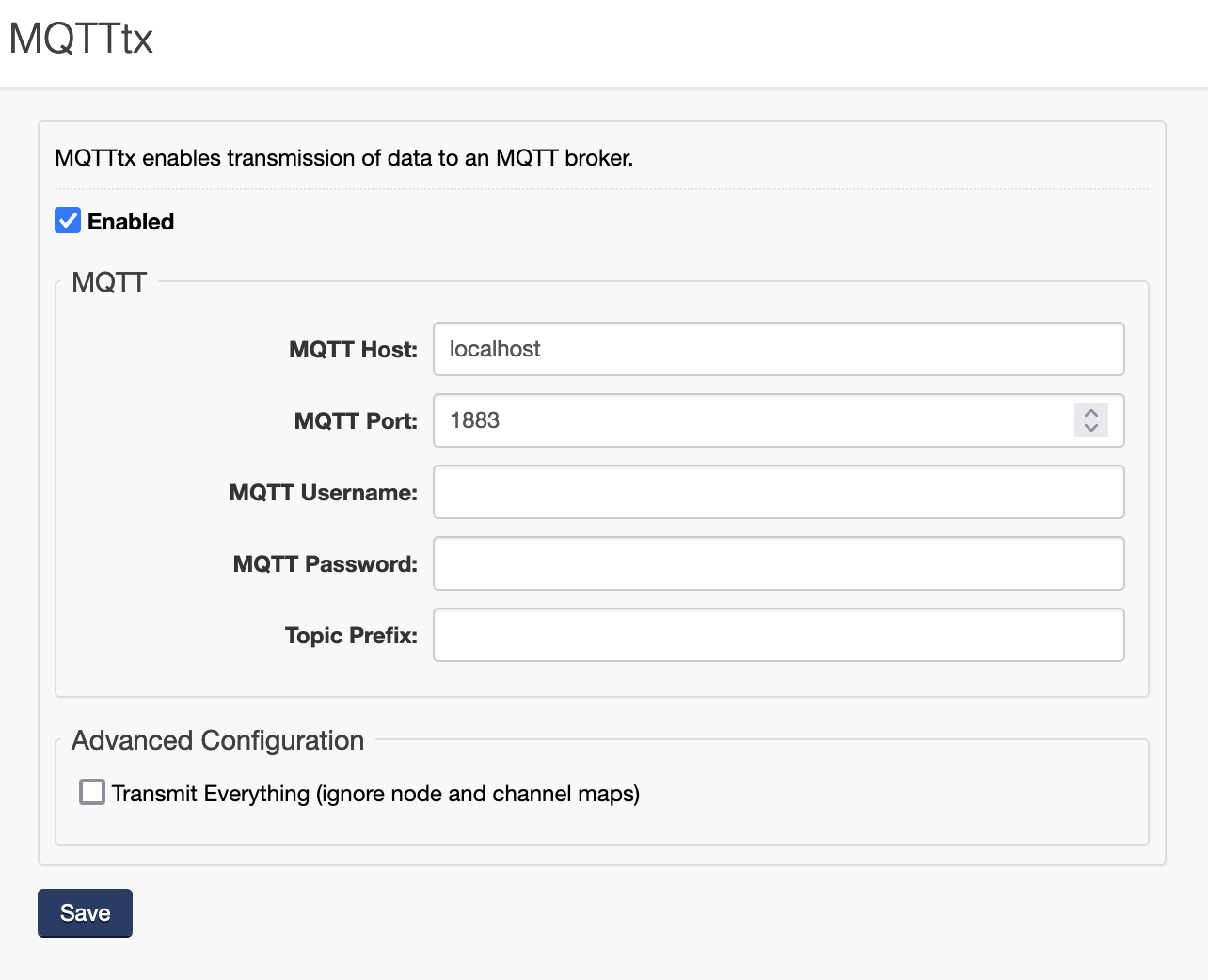Focus the Topic Prefix input
This screenshot has width=1208, height=980.
click(x=778, y=635)
